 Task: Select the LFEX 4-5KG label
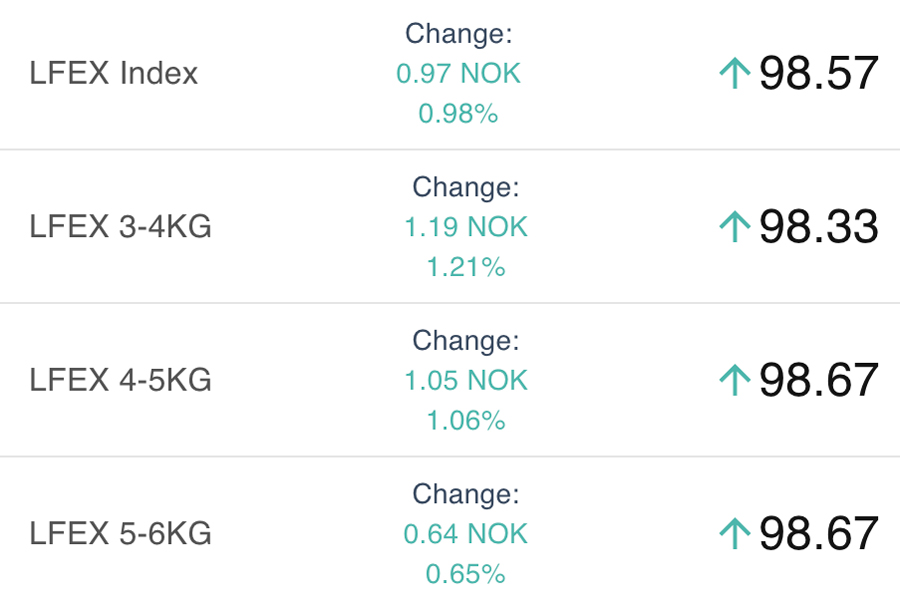click(120, 380)
